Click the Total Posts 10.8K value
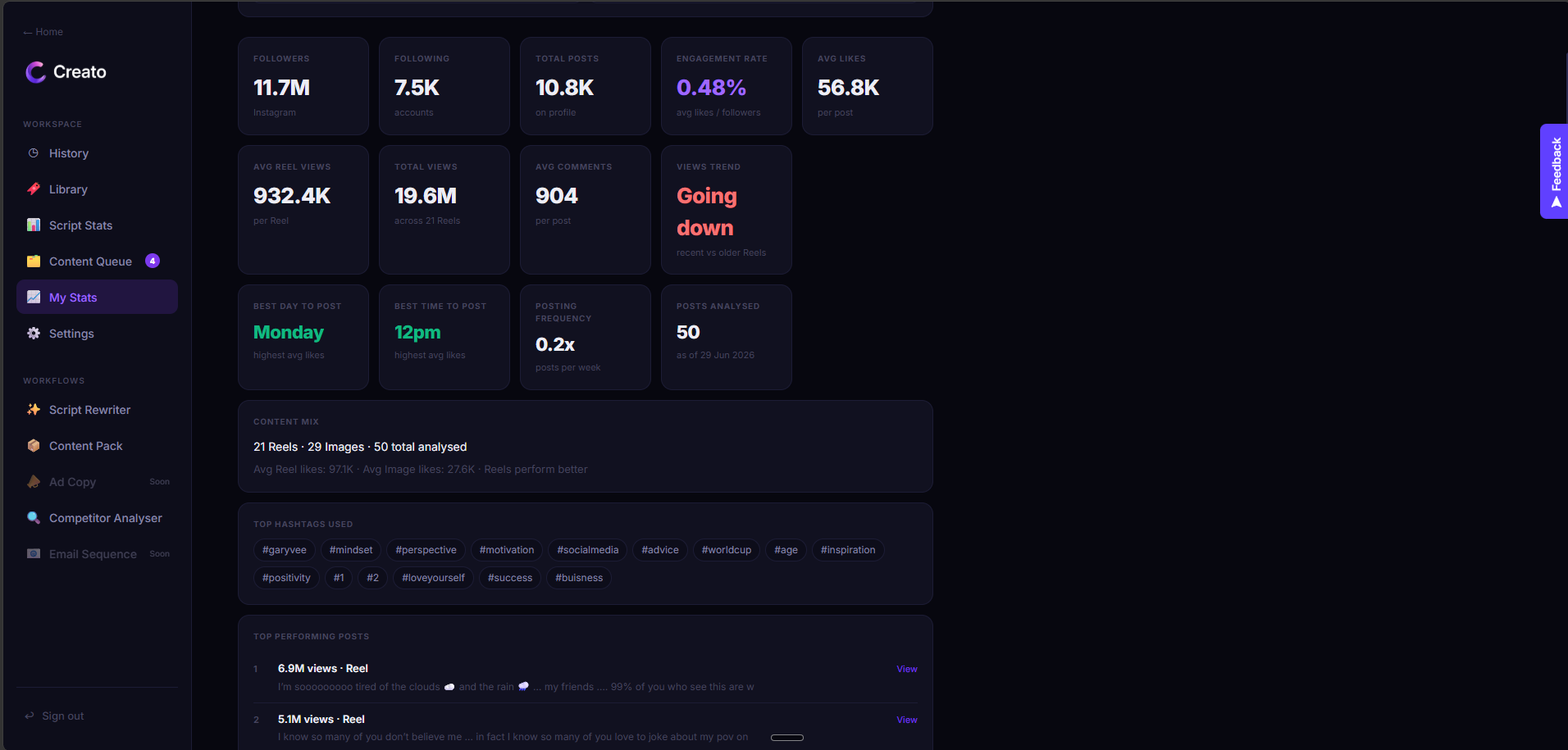The image size is (1568, 750). coord(564,88)
